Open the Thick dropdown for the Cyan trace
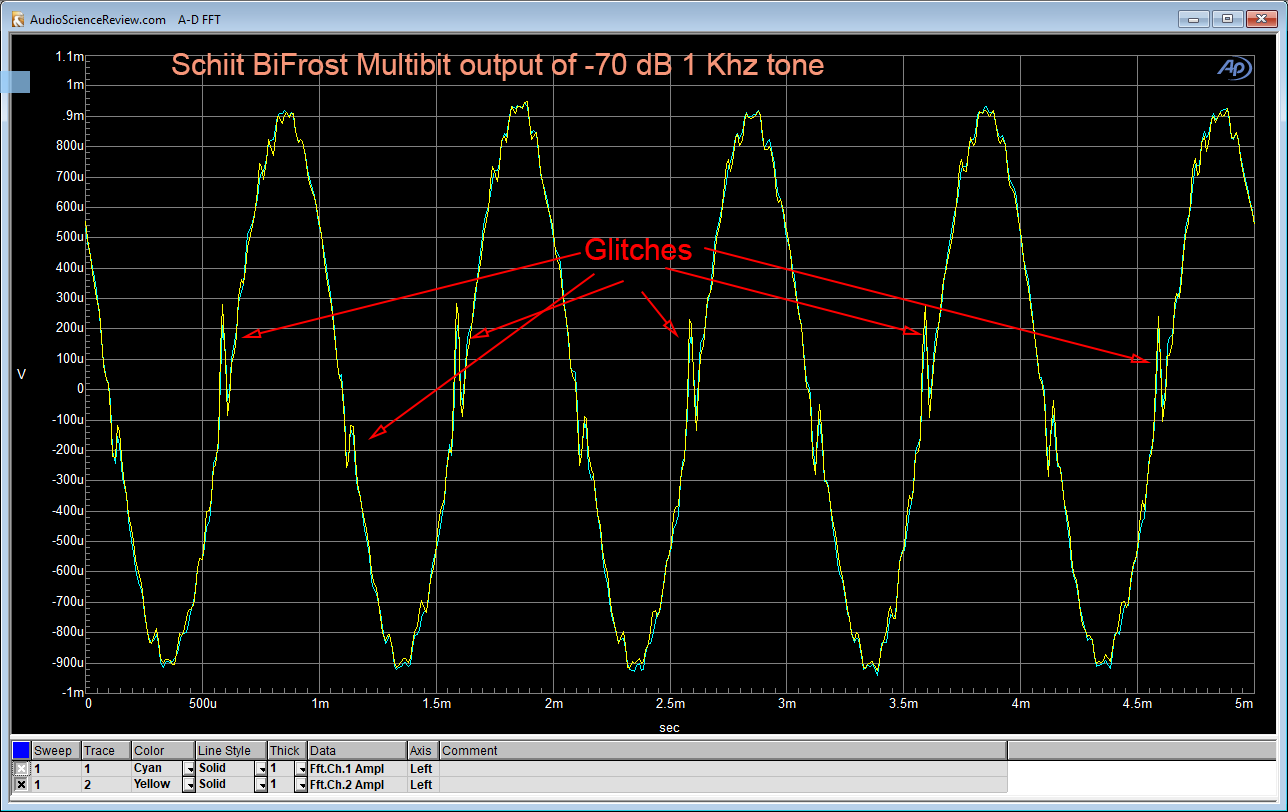Viewport: 1288px width, 812px height. (301, 768)
